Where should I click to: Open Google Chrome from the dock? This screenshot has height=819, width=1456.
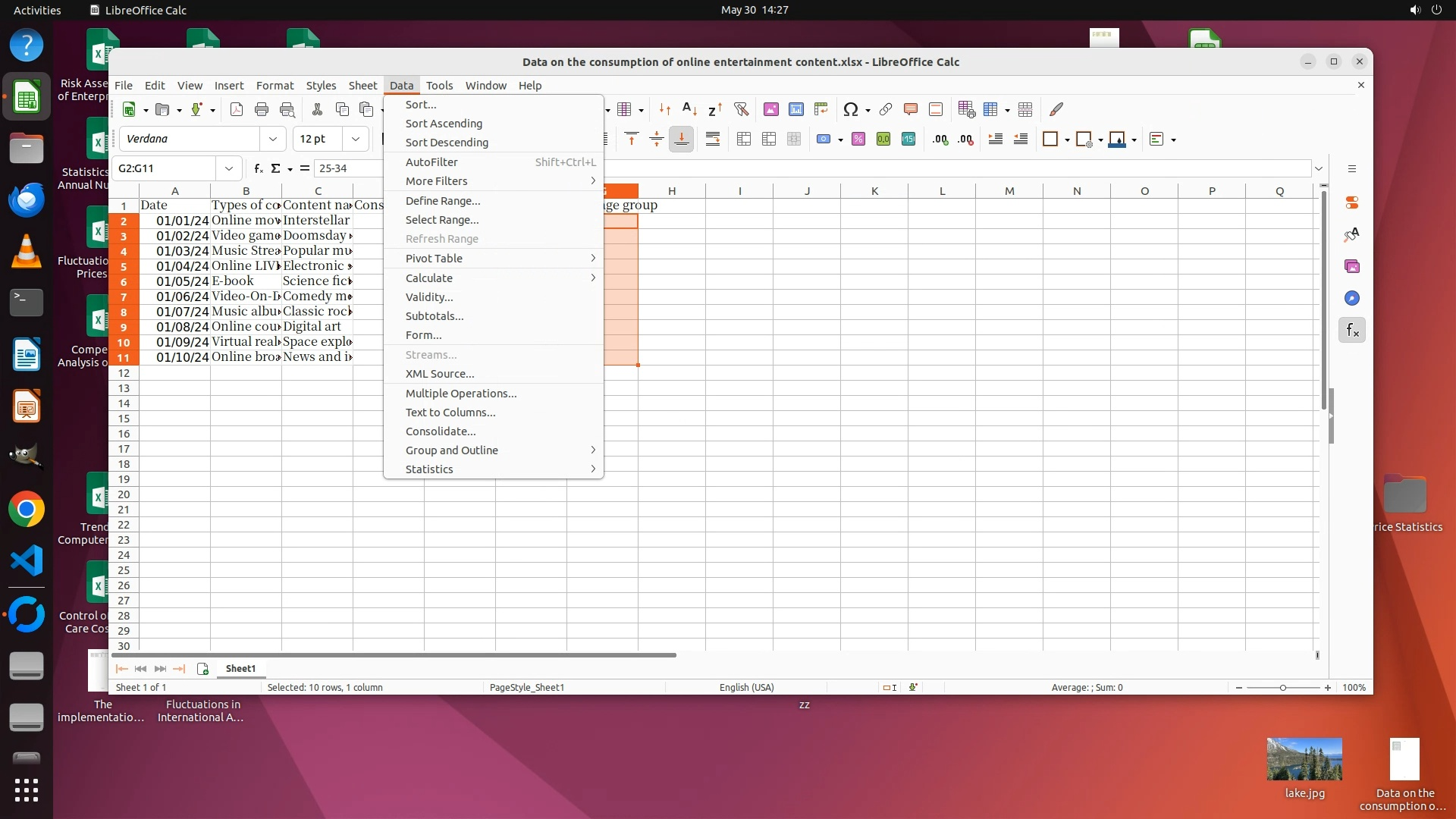27,510
